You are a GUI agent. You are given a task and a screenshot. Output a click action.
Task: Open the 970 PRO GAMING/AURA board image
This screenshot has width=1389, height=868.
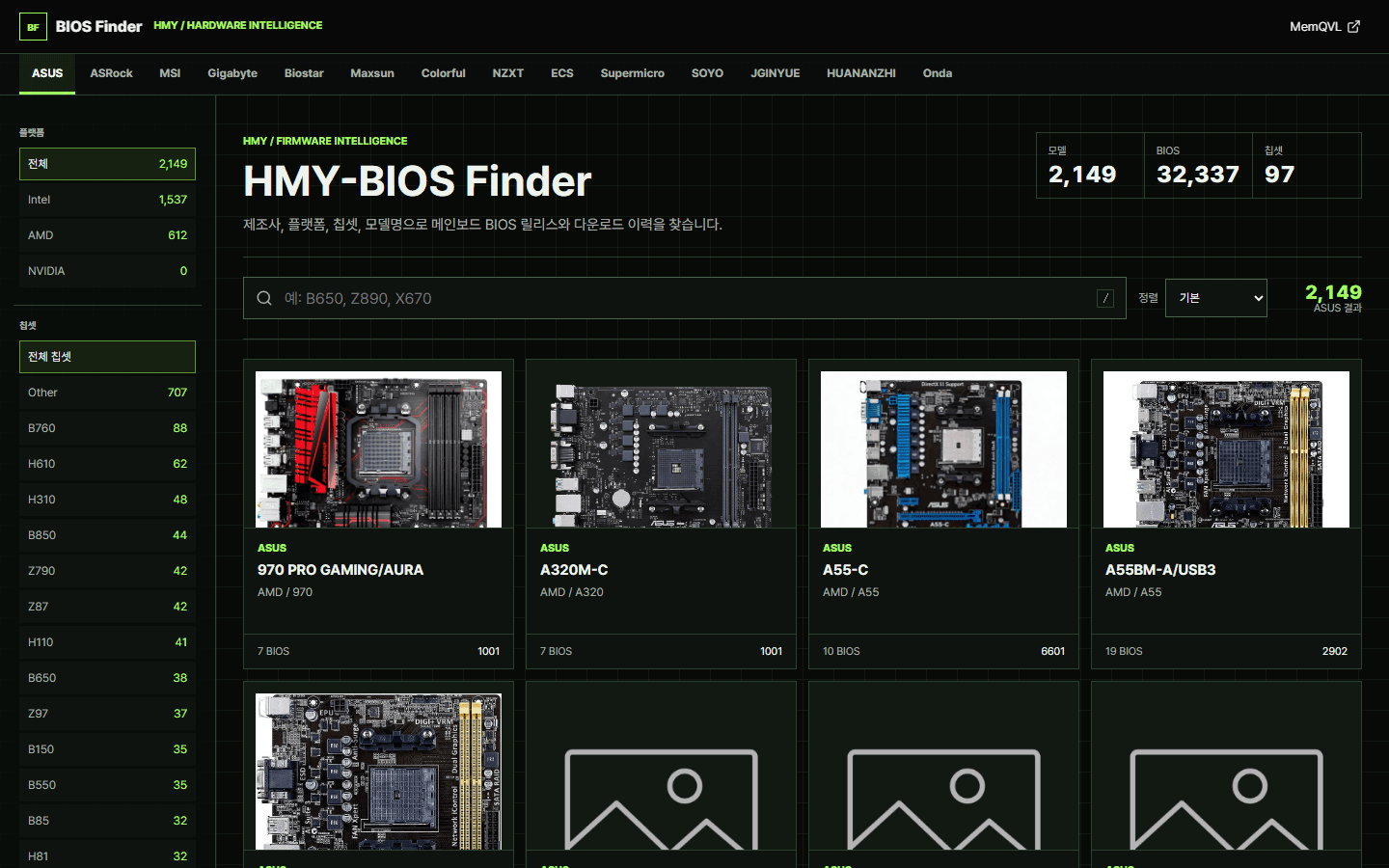(378, 449)
